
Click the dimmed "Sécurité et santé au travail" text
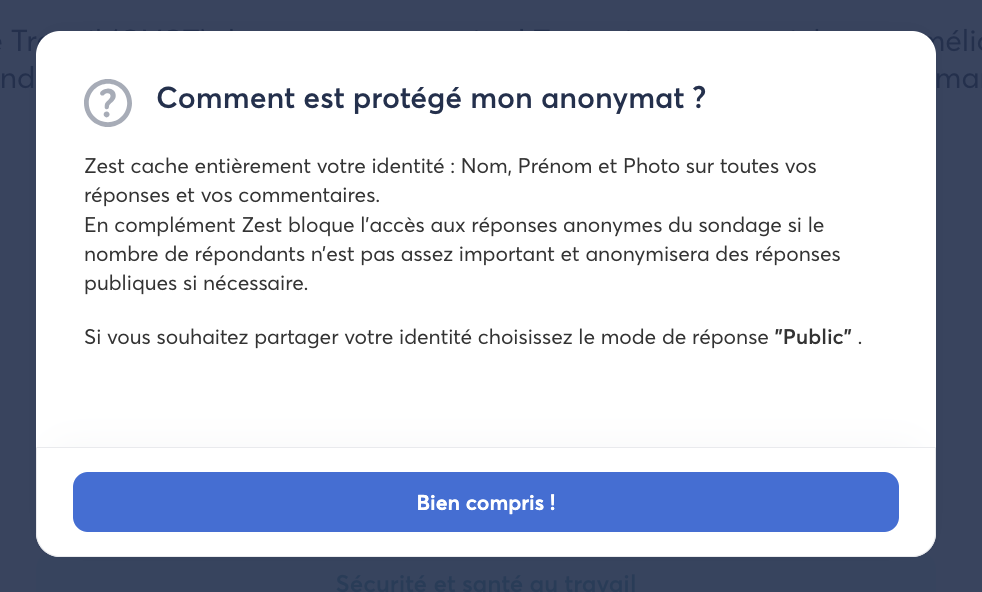point(485,582)
